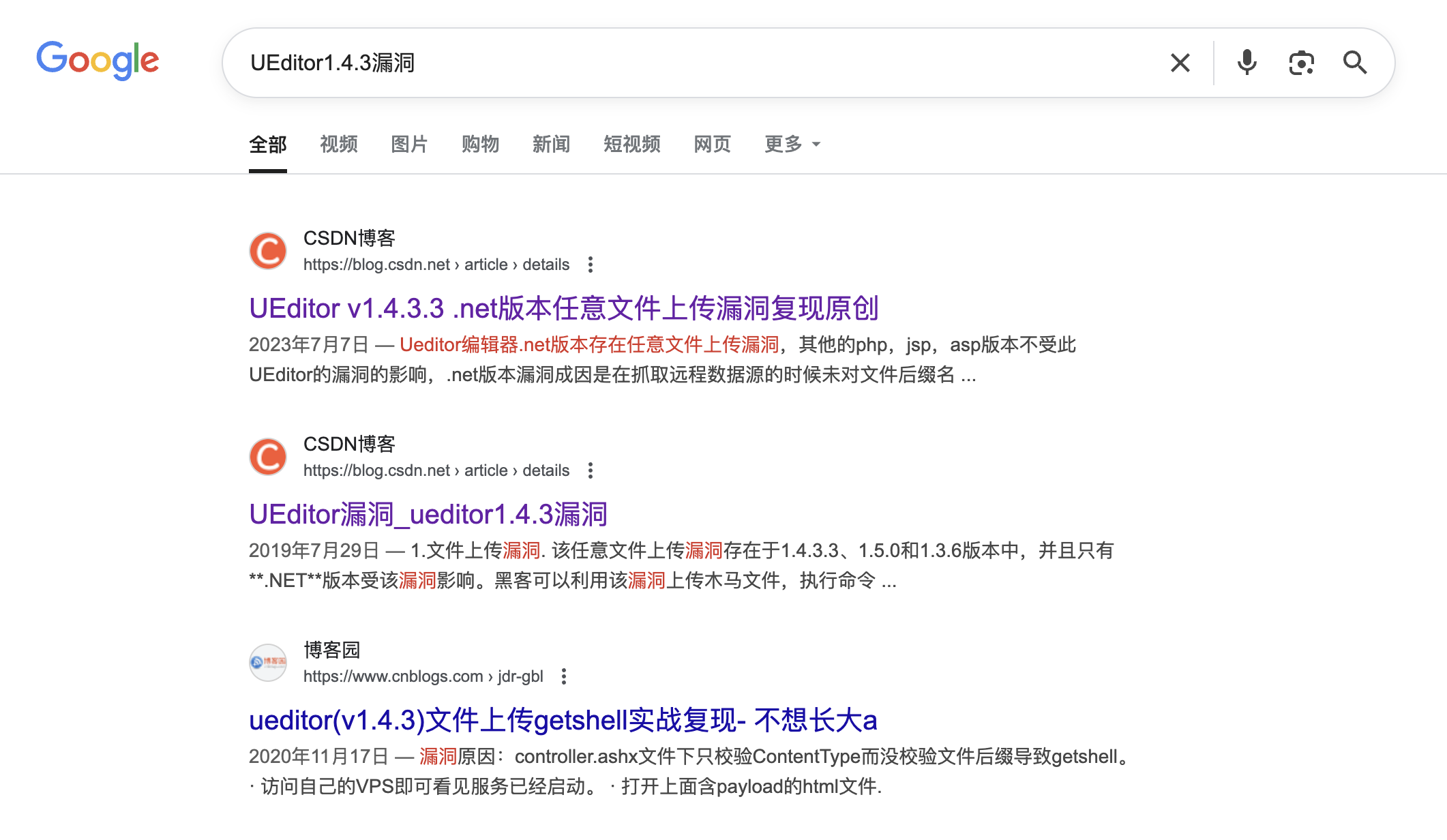The width and height of the screenshot is (1447, 840).
Task: Start voice search with the microphone icon
Action: click(1247, 63)
